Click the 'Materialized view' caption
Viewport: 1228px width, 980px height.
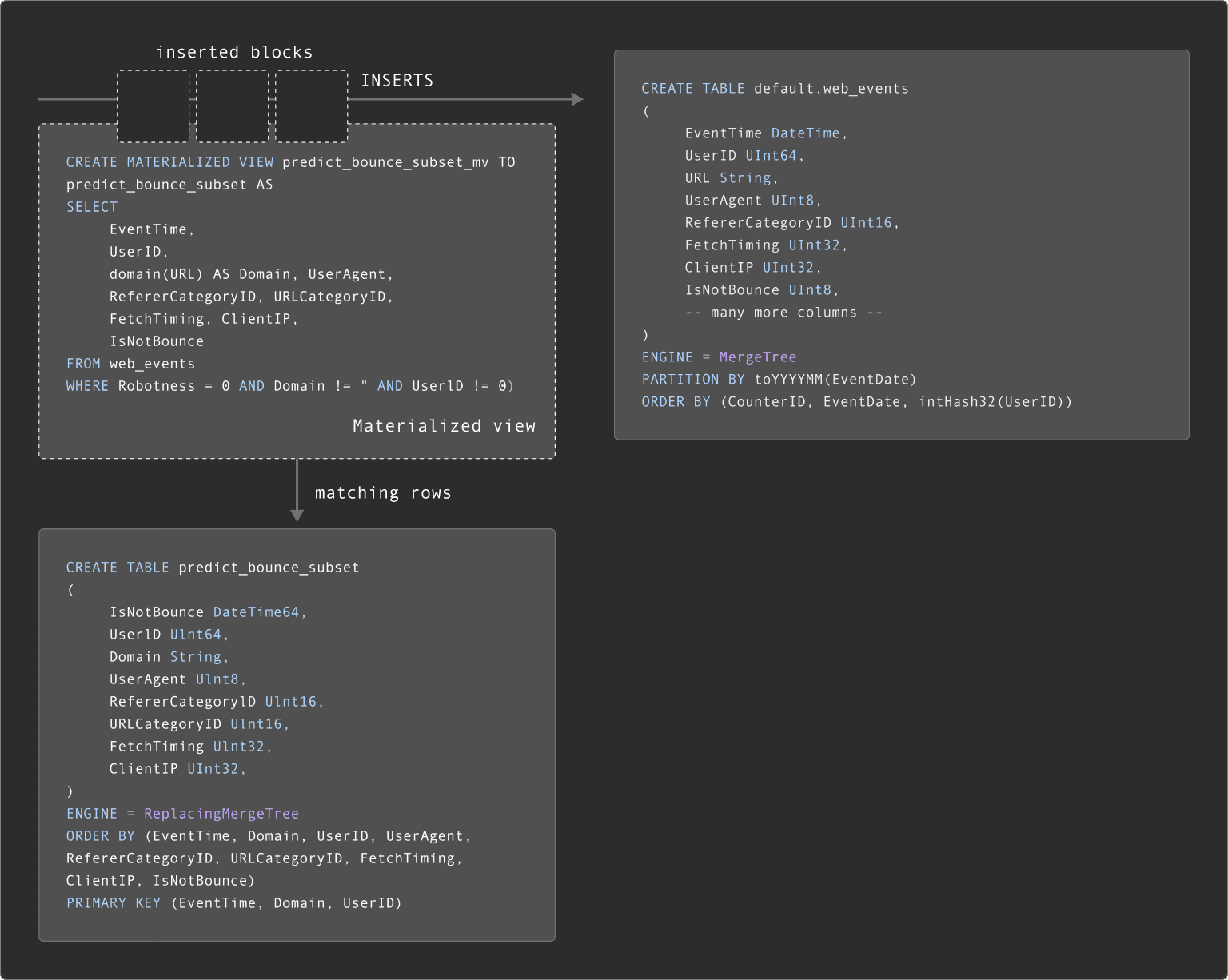445,426
